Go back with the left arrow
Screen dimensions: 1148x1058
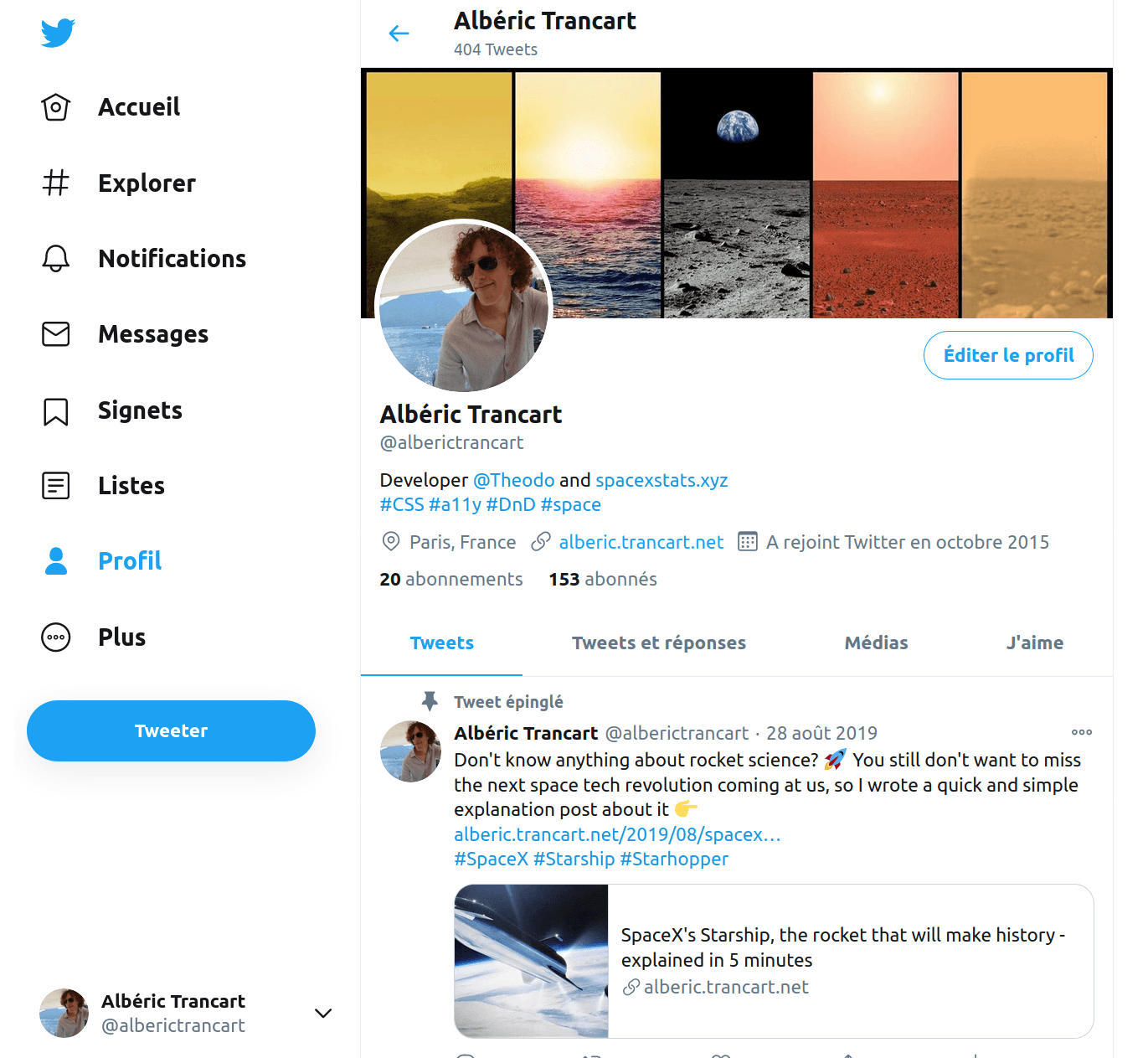click(x=399, y=34)
